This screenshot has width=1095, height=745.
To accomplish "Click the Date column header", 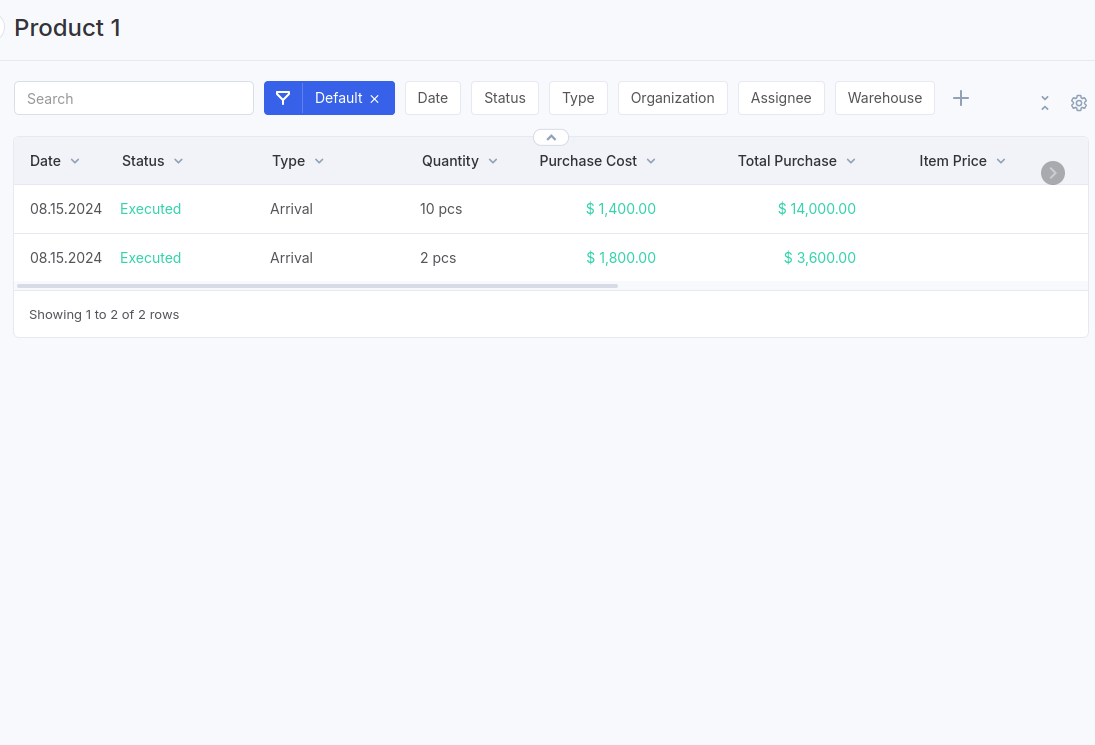I will coord(45,161).
